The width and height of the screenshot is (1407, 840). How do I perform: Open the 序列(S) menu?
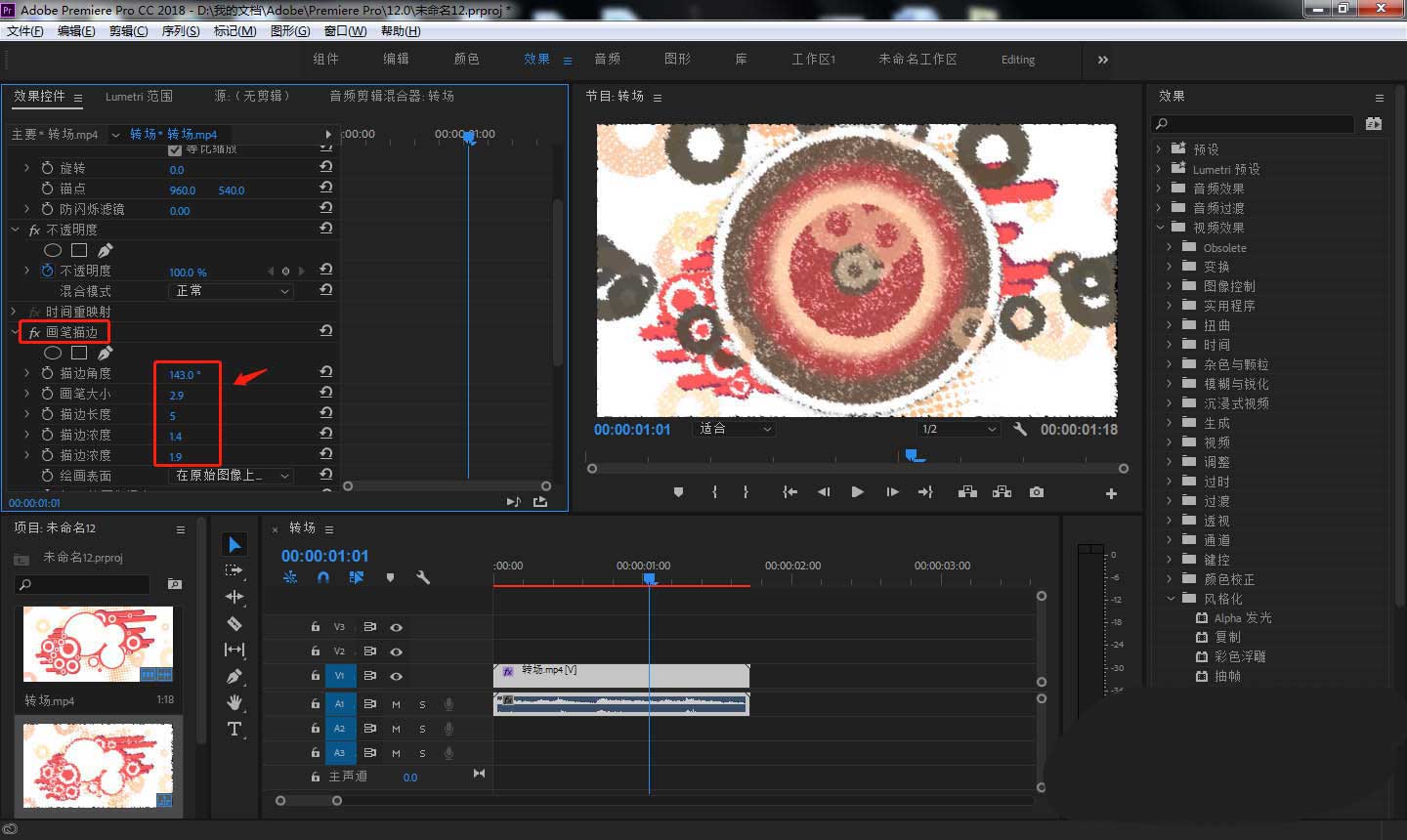pyautogui.click(x=181, y=31)
